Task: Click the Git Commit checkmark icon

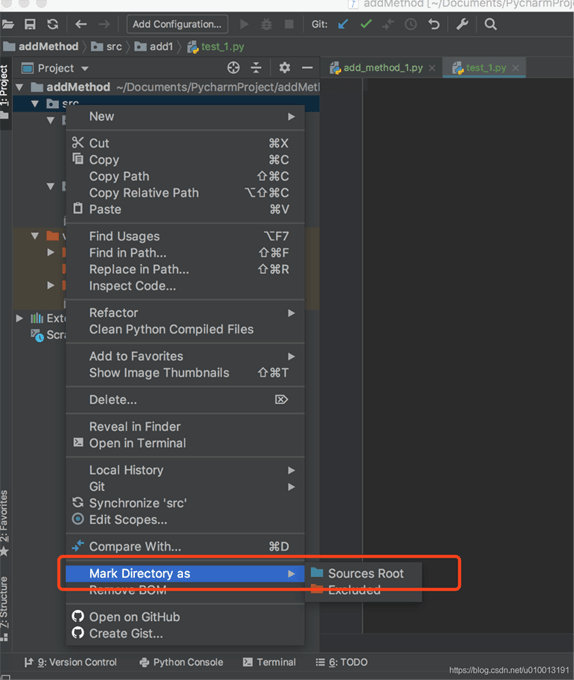Action: pyautogui.click(x=366, y=24)
